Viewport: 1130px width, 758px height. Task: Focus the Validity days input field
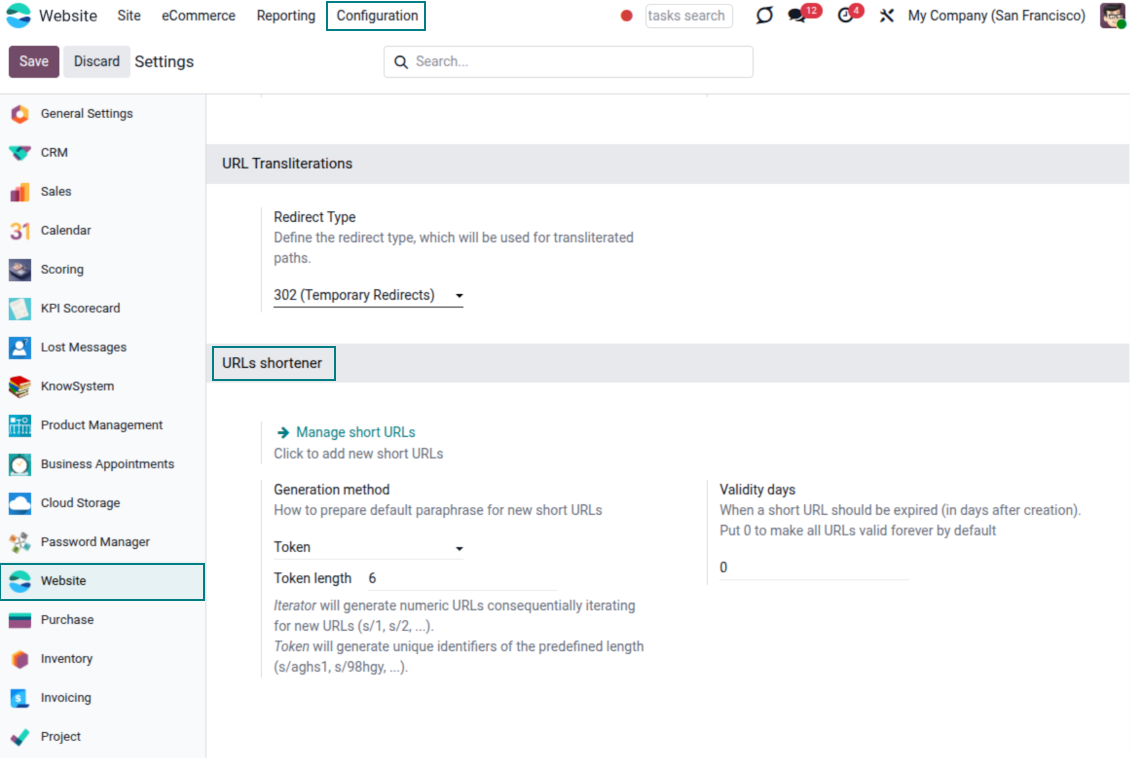(x=813, y=568)
